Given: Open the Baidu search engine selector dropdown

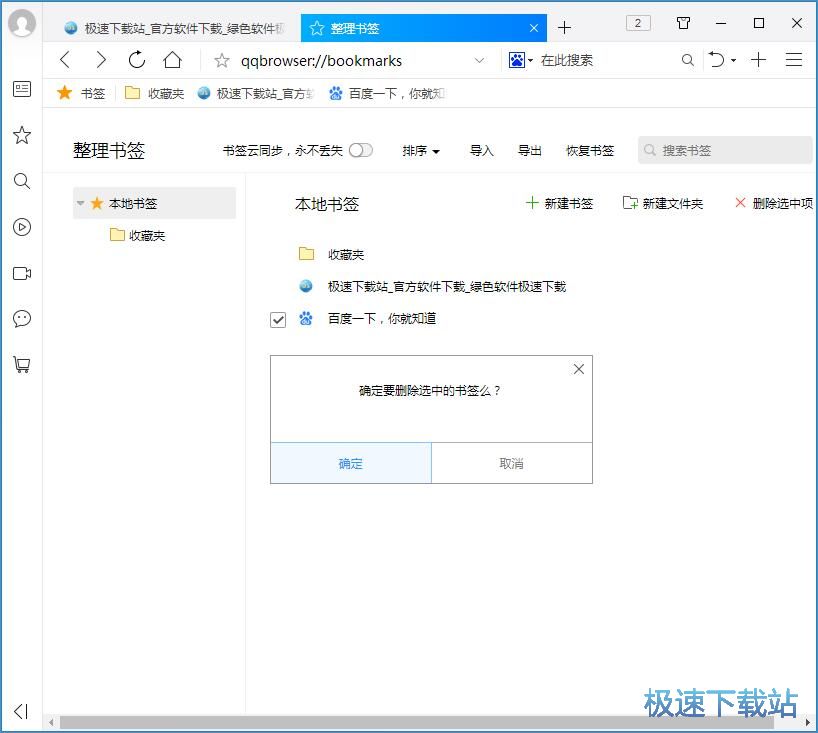Looking at the screenshot, I should pos(521,61).
